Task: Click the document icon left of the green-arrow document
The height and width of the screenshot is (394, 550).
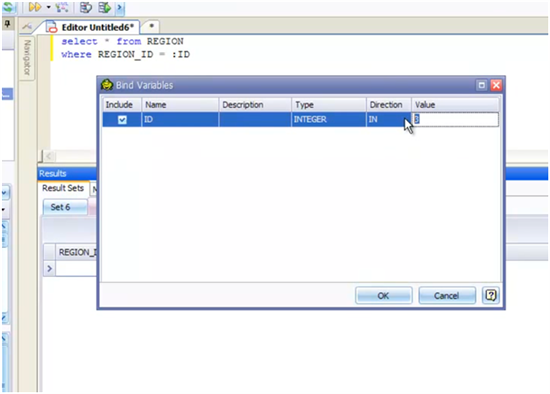Action: 86,7
